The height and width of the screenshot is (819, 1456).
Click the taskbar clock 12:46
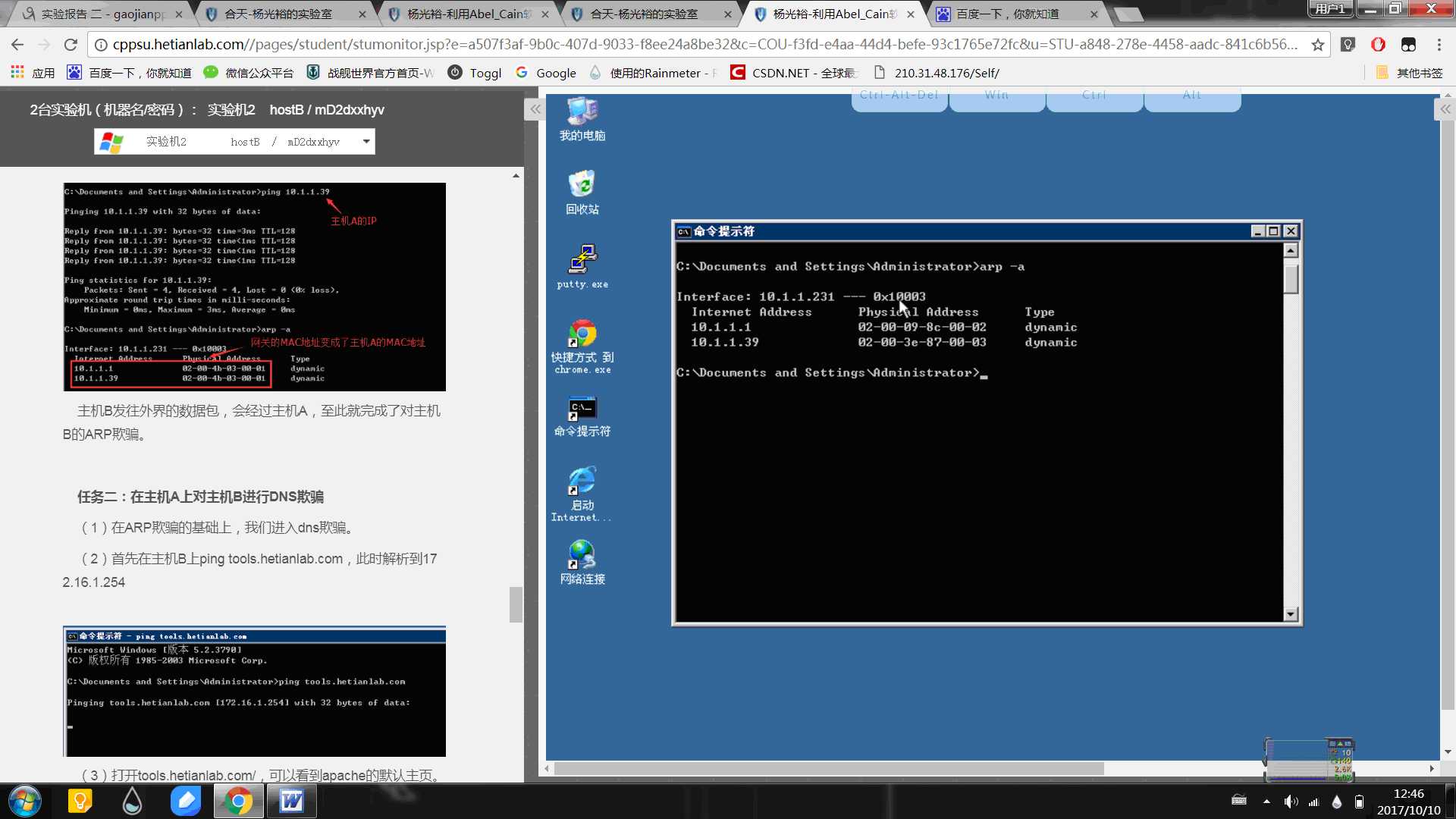coord(1408,793)
